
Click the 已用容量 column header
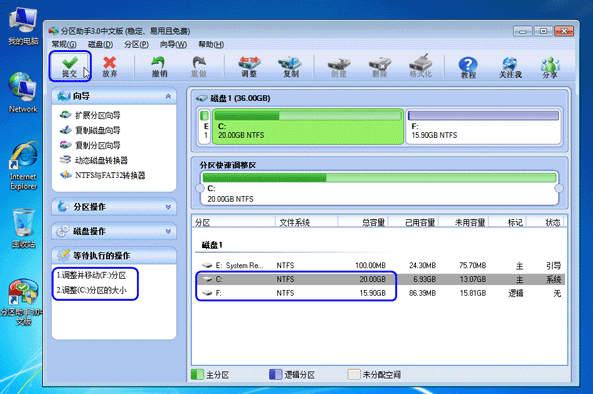[x=413, y=222]
